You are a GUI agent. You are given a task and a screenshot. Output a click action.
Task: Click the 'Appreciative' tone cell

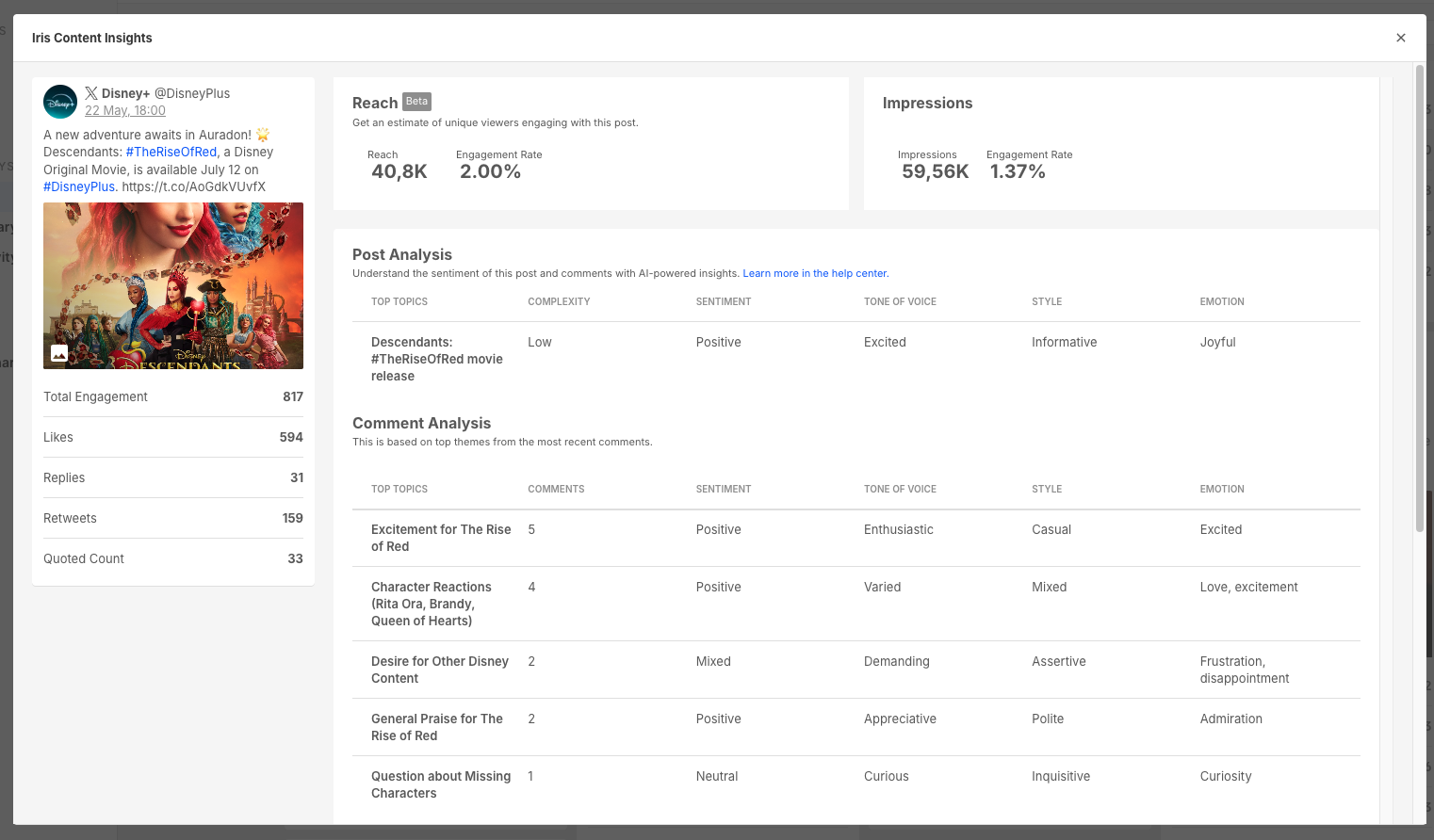[900, 719]
